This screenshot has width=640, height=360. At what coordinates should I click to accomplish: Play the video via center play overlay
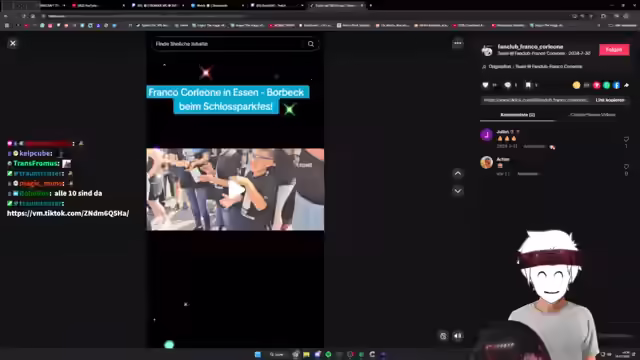tap(236, 190)
